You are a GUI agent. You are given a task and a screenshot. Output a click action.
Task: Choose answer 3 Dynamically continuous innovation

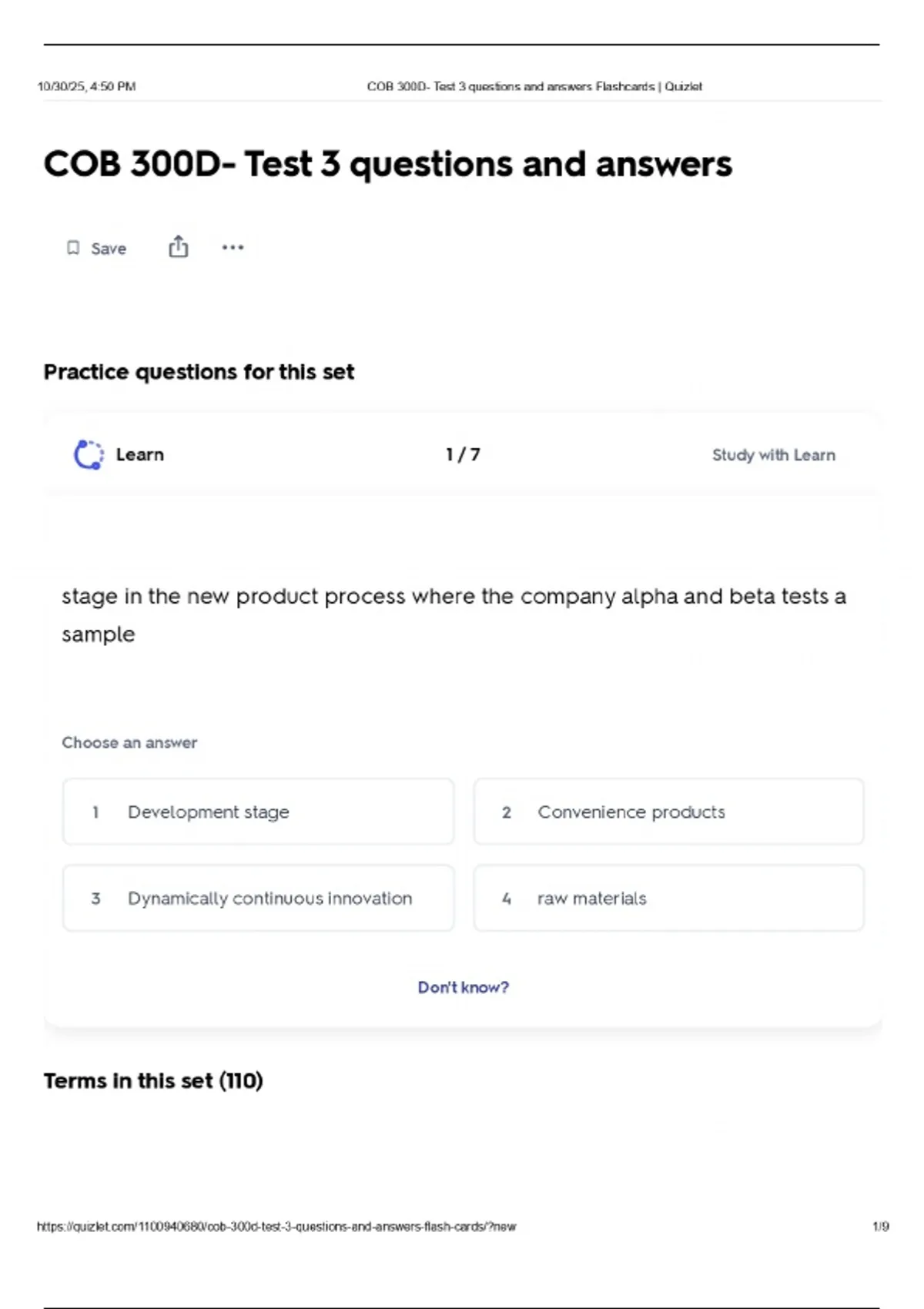coord(258,898)
